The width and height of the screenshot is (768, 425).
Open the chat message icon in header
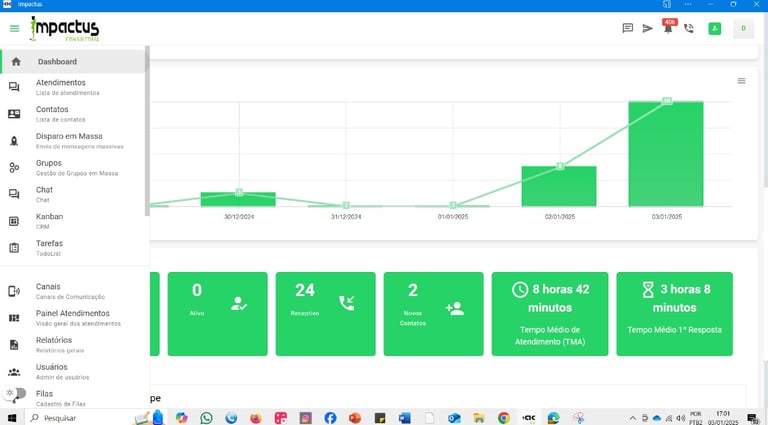click(x=627, y=28)
